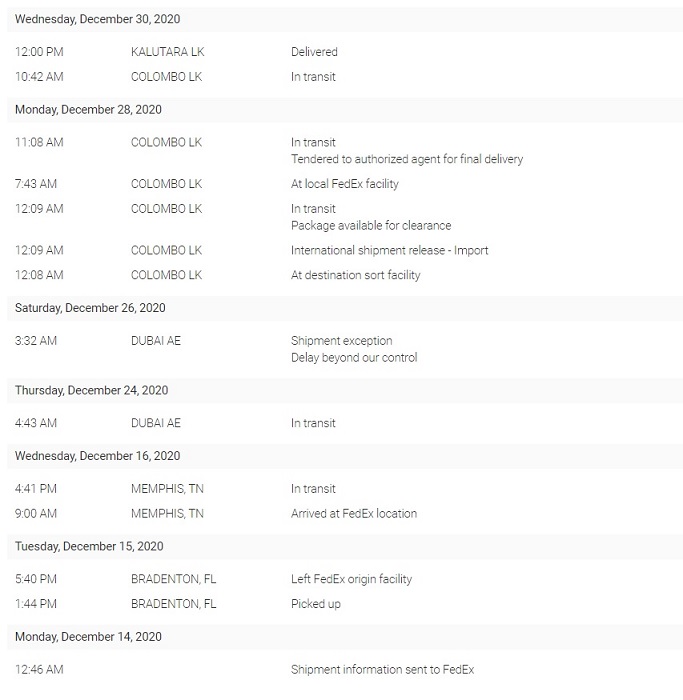Click International shipment release - Import entry
Viewport: 683px width, 700px height.
(x=389, y=250)
